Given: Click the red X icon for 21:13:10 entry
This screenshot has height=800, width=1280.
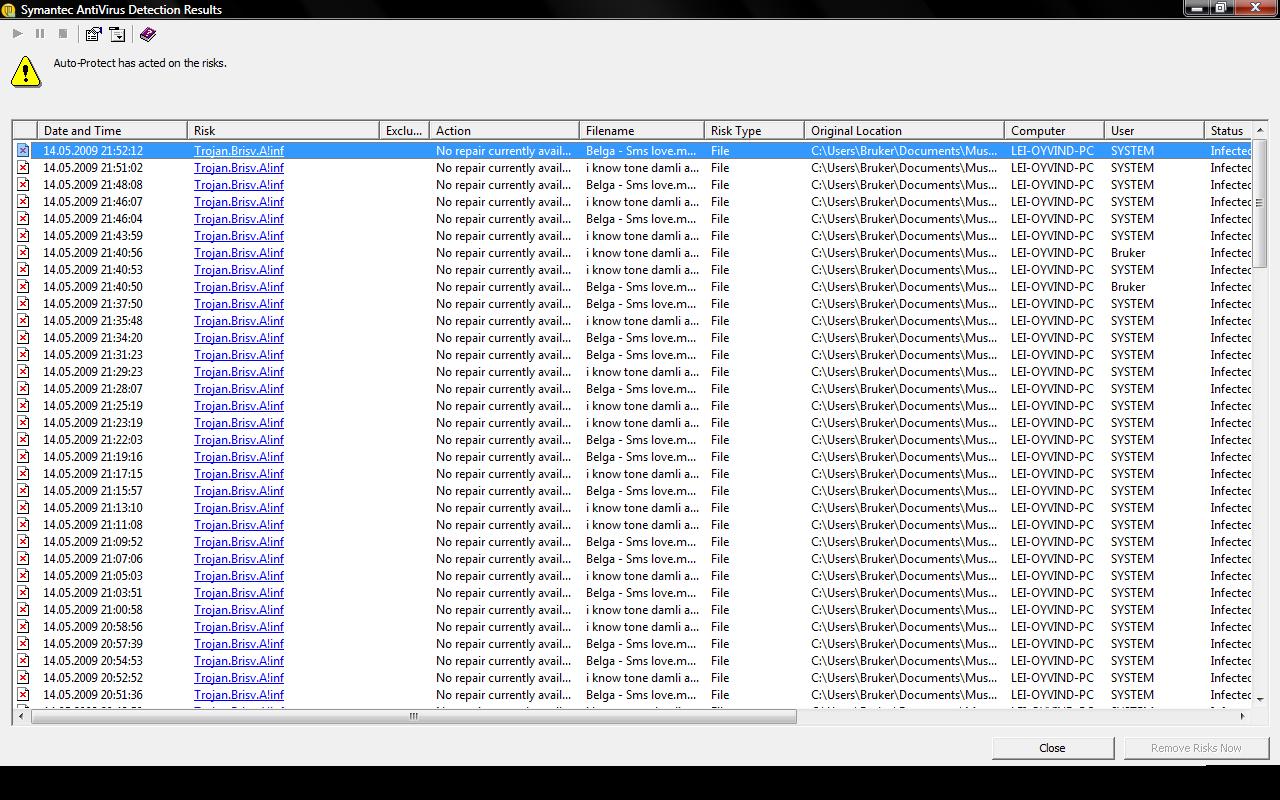Looking at the screenshot, I should point(23,508).
